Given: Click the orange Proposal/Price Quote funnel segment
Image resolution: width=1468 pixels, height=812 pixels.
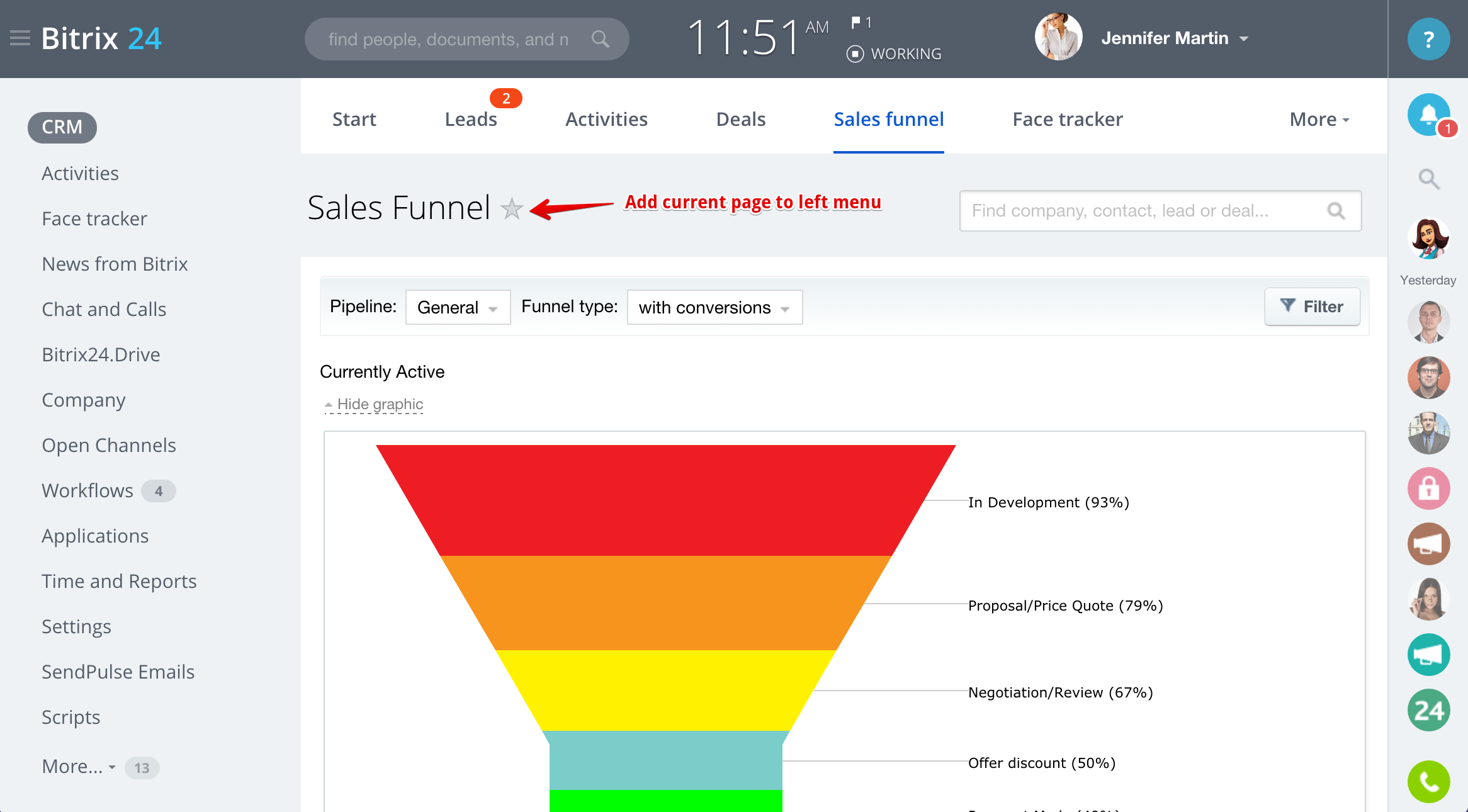Looking at the screenshot, I should click(666, 603).
